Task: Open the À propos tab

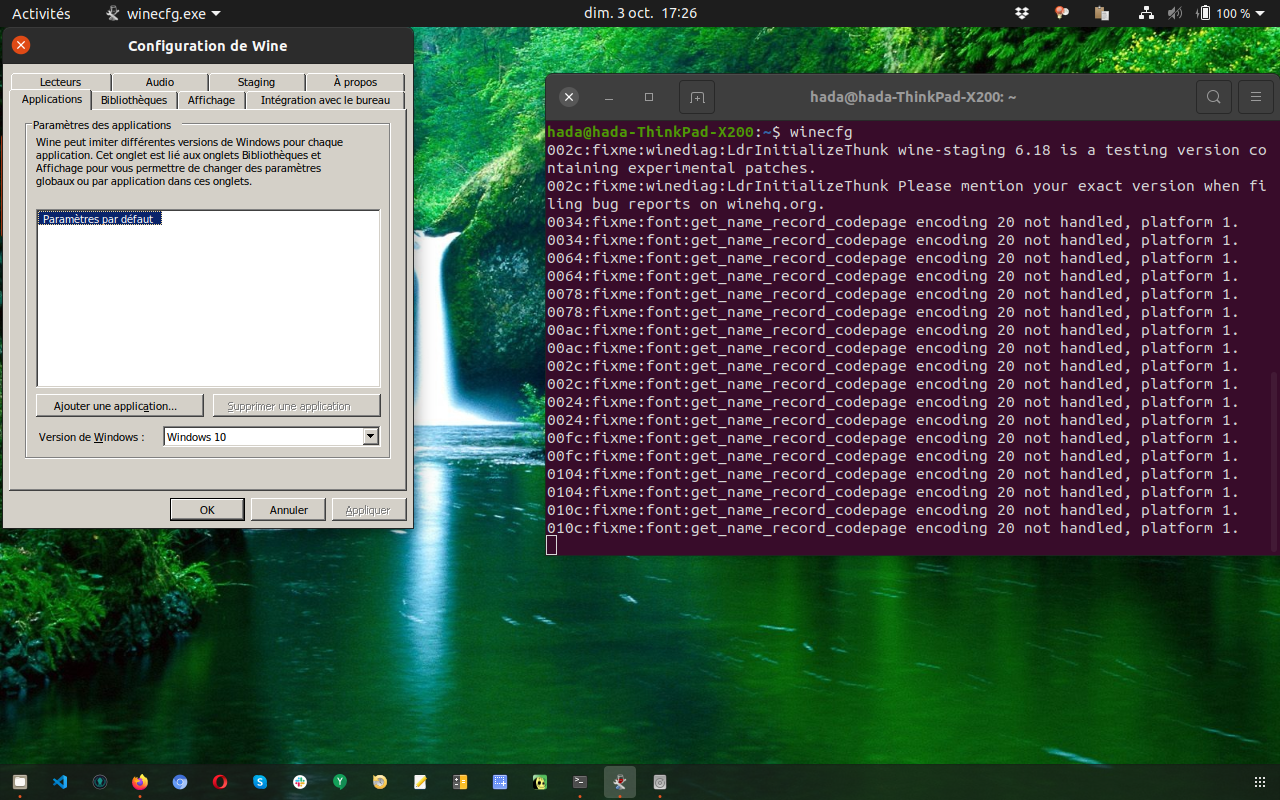Action: [x=355, y=82]
